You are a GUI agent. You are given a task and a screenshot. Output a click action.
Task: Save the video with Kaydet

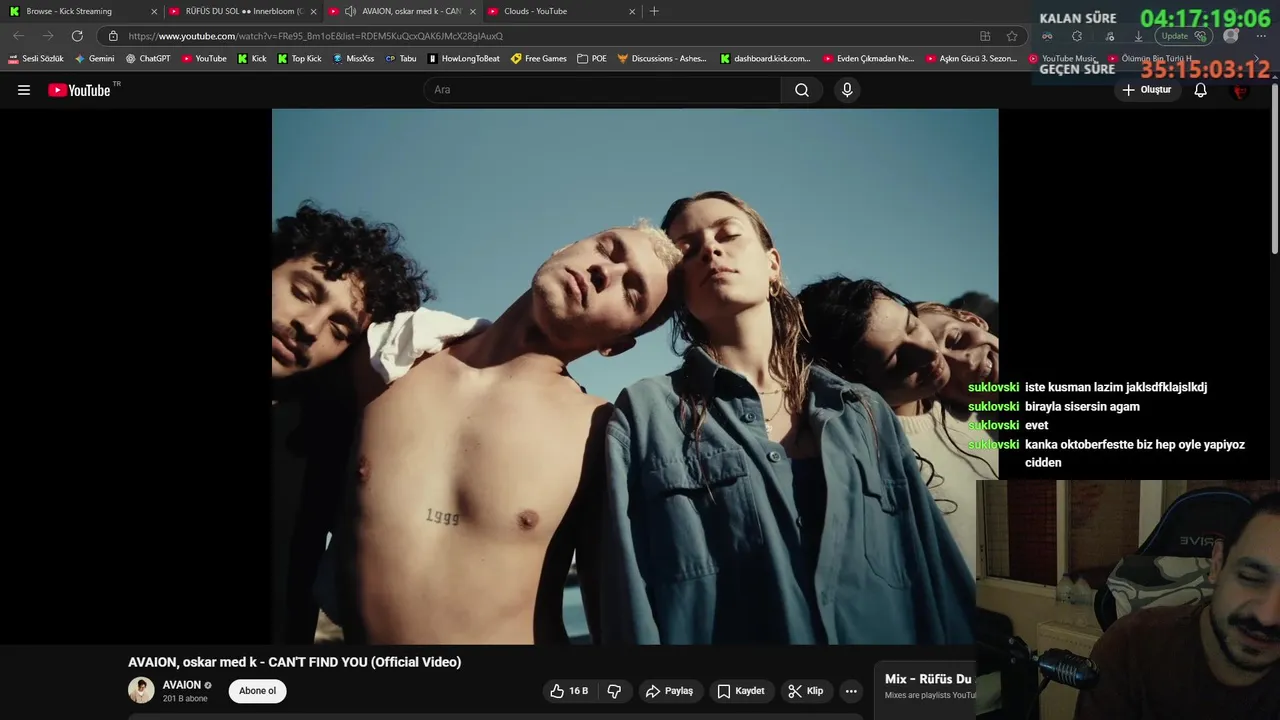point(741,691)
